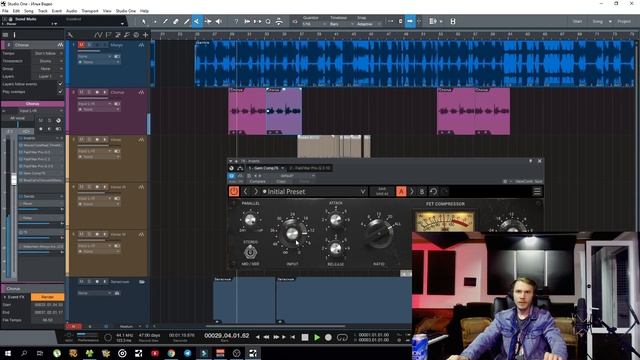The width and height of the screenshot is (640, 360).
Task: Click the Record transport button
Action: [x=328, y=338]
